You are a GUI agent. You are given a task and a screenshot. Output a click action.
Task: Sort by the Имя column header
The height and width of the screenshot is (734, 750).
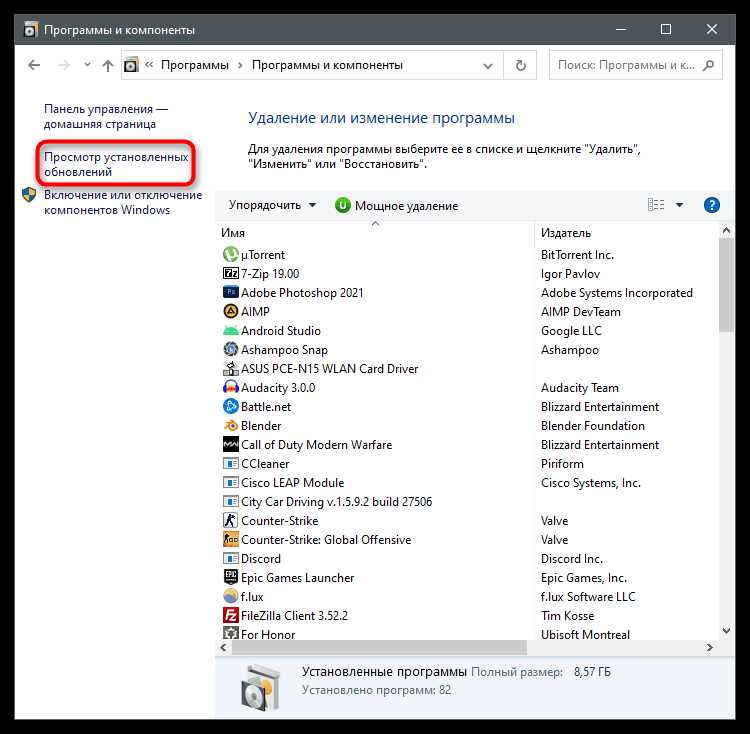[233, 232]
